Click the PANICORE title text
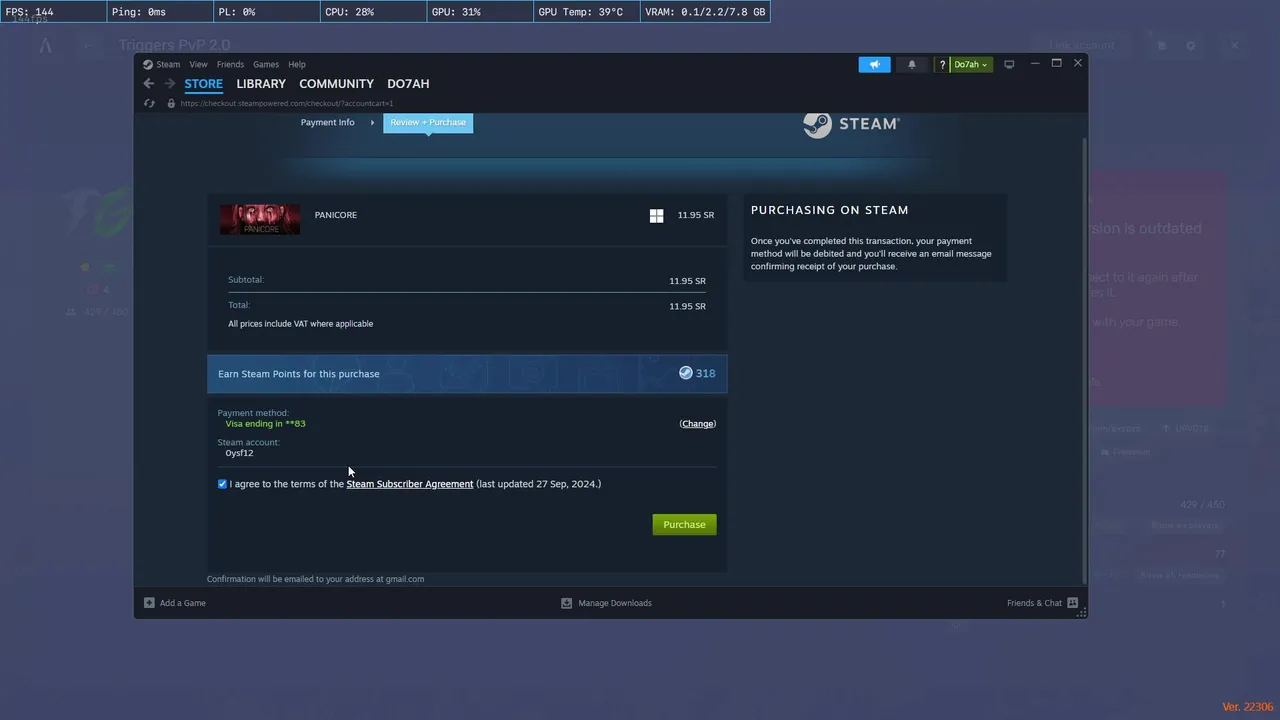 335,215
